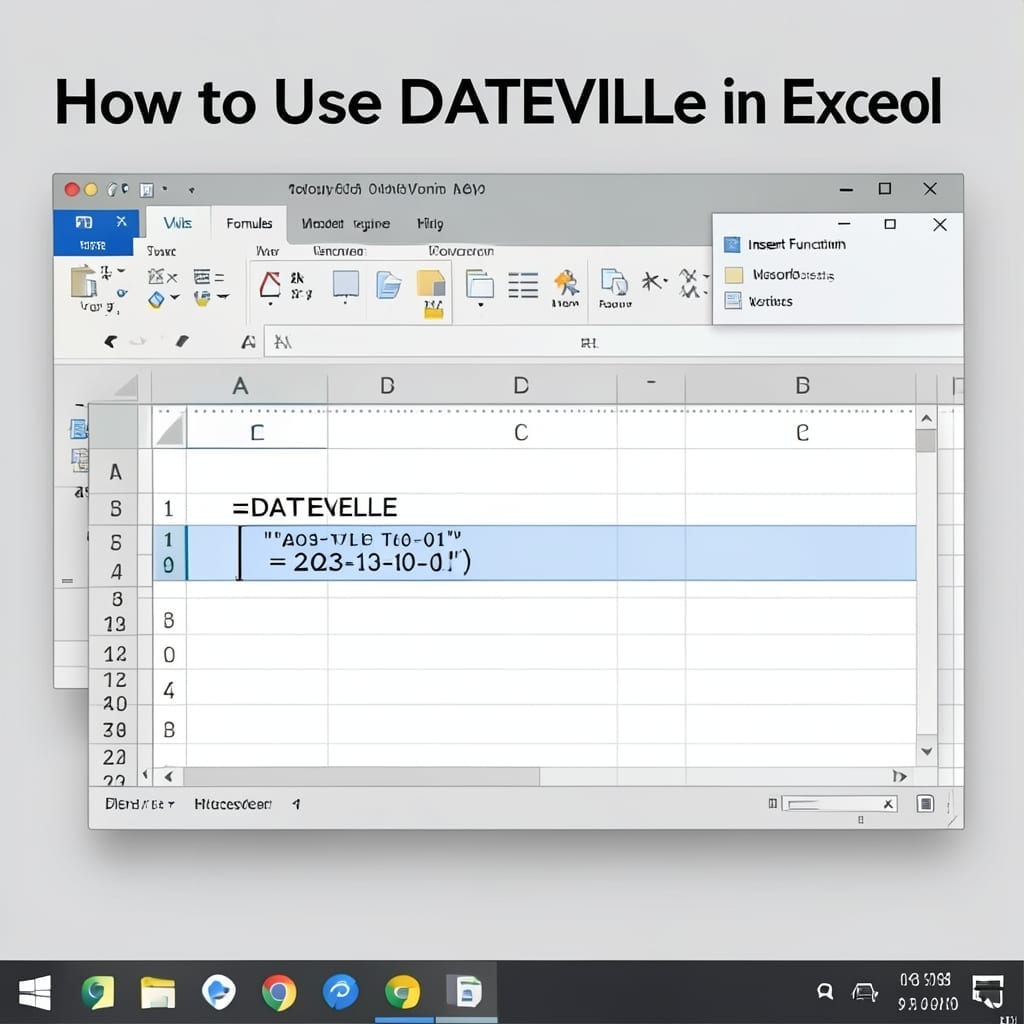Click the red triangle shape icon

tap(270, 285)
